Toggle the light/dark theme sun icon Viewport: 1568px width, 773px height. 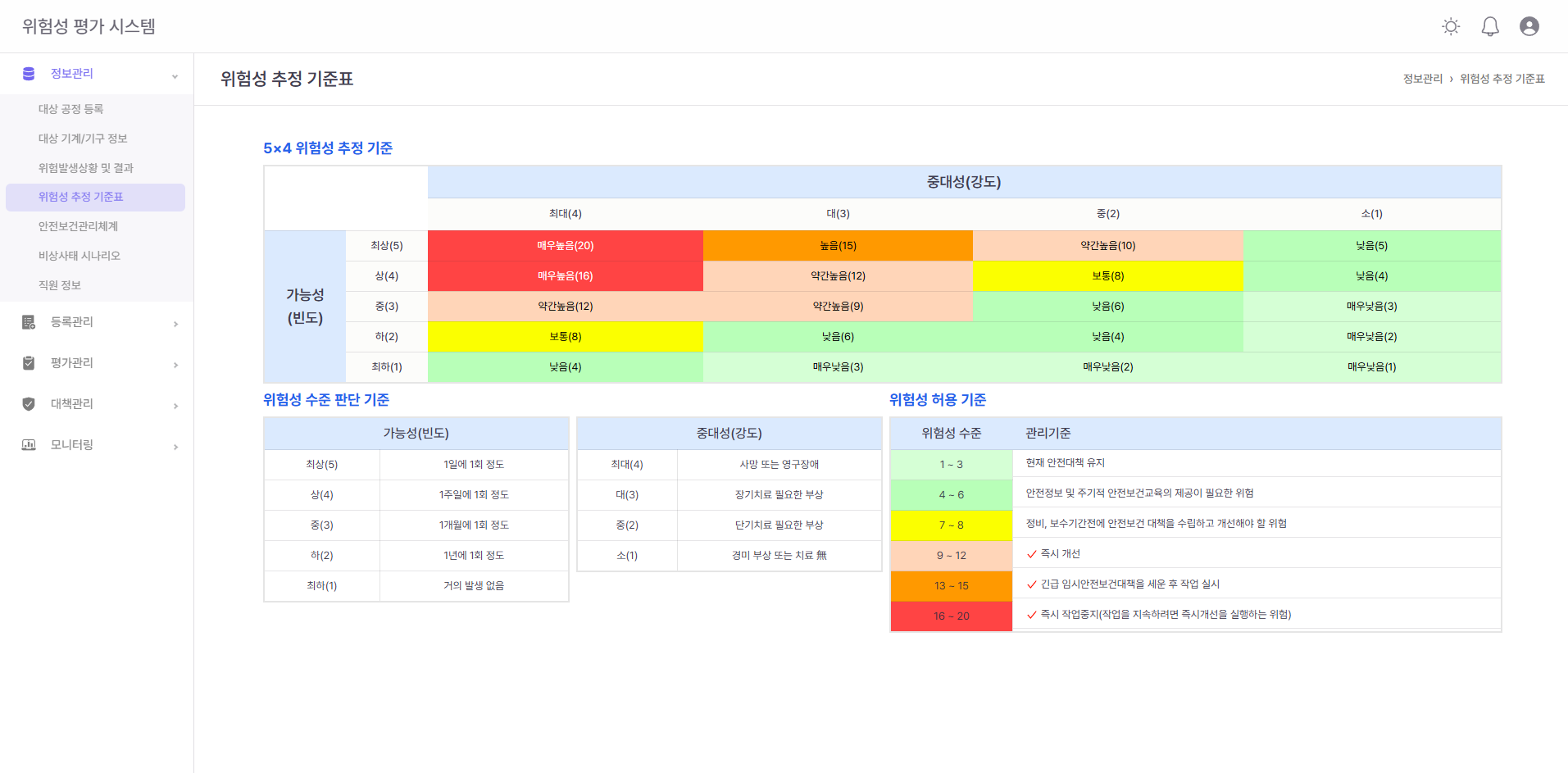point(1450,26)
